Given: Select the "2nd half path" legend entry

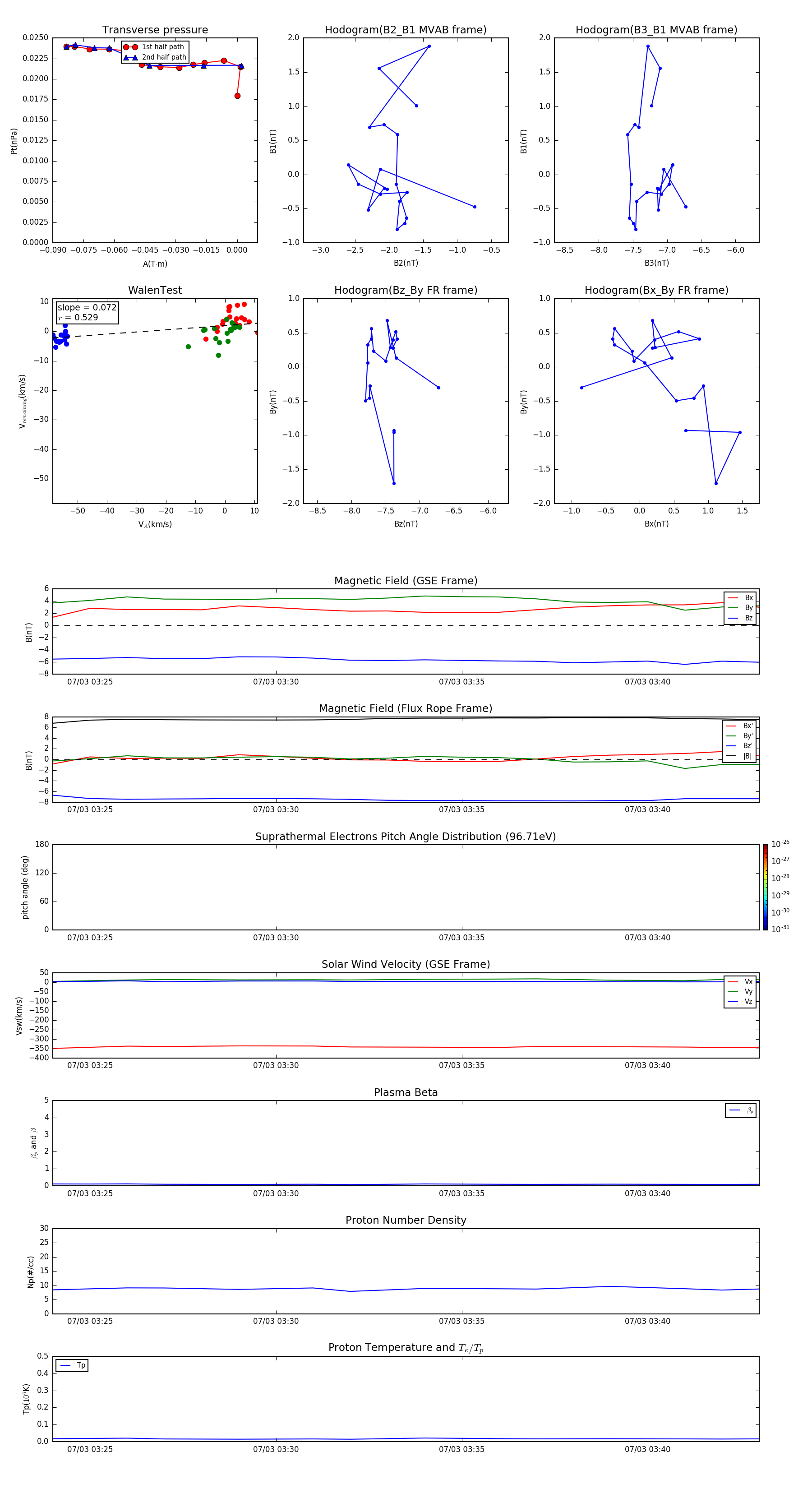Looking at the screenshot, I should [x=155, y=57].
